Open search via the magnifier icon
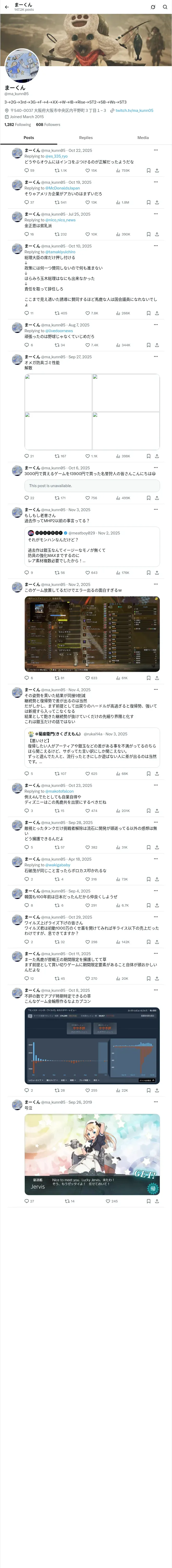 [x=165, y=7]
